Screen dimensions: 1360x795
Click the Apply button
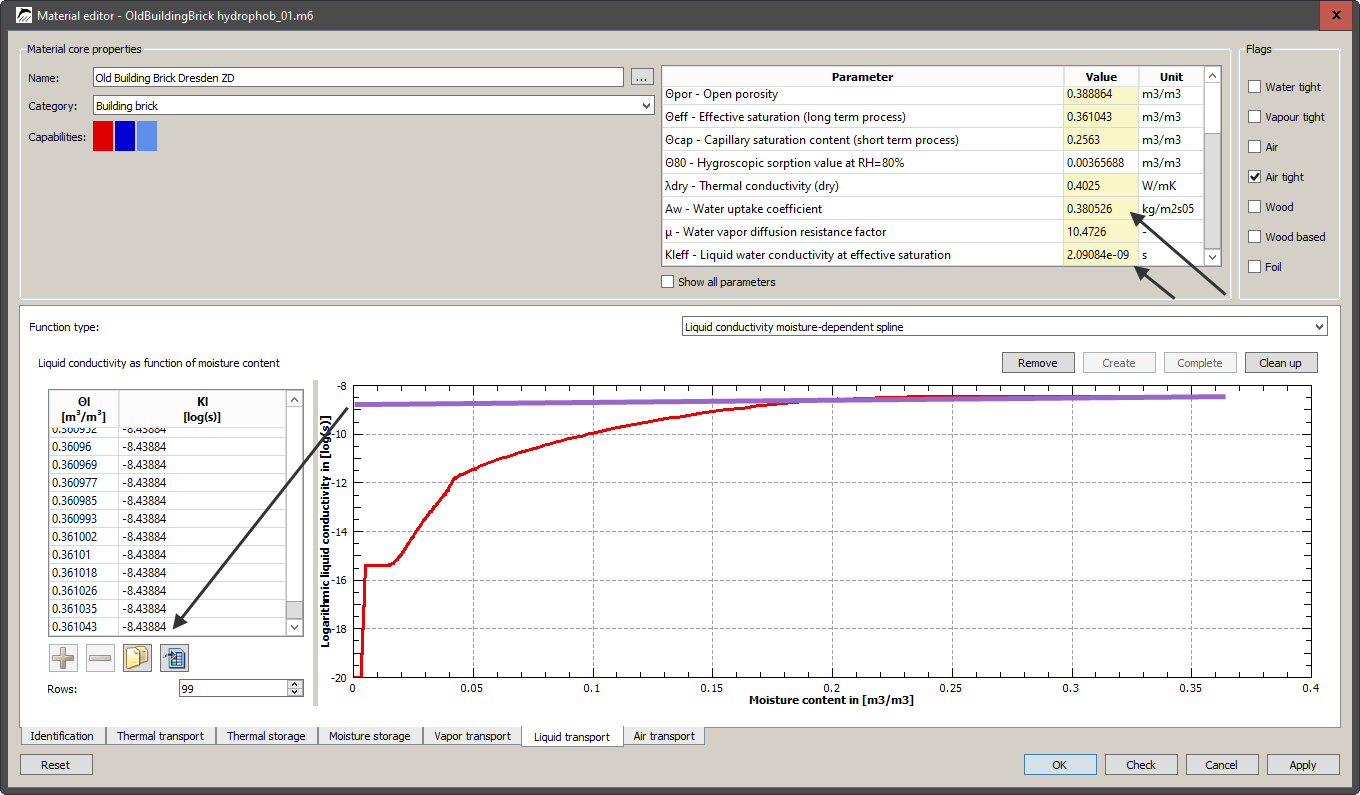click(x=1303, y=765)
